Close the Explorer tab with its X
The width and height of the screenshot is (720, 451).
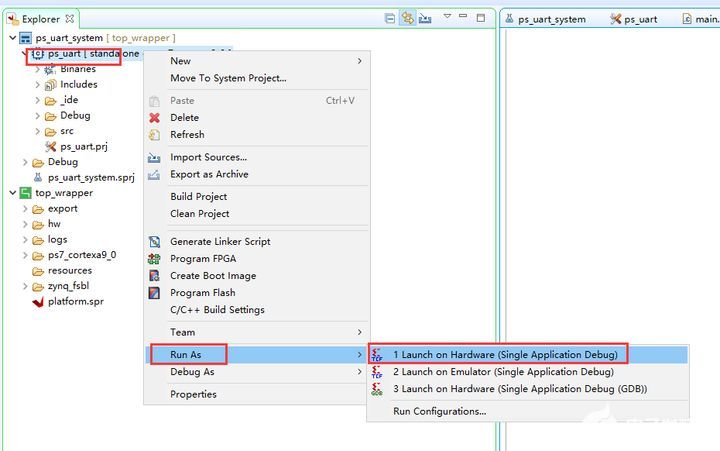pos(70,19)
